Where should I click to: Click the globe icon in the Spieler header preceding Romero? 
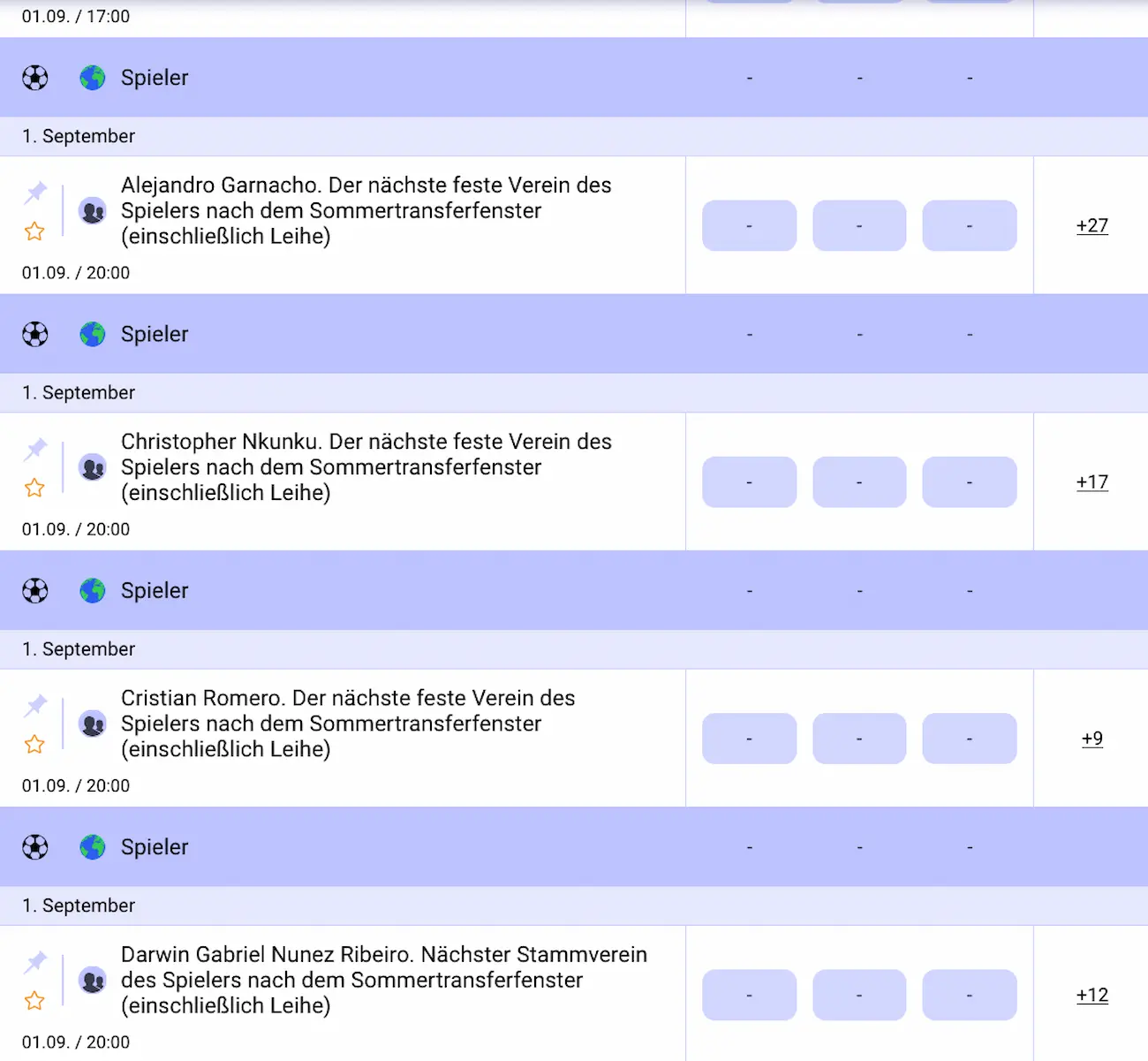(x=93, y=590)
